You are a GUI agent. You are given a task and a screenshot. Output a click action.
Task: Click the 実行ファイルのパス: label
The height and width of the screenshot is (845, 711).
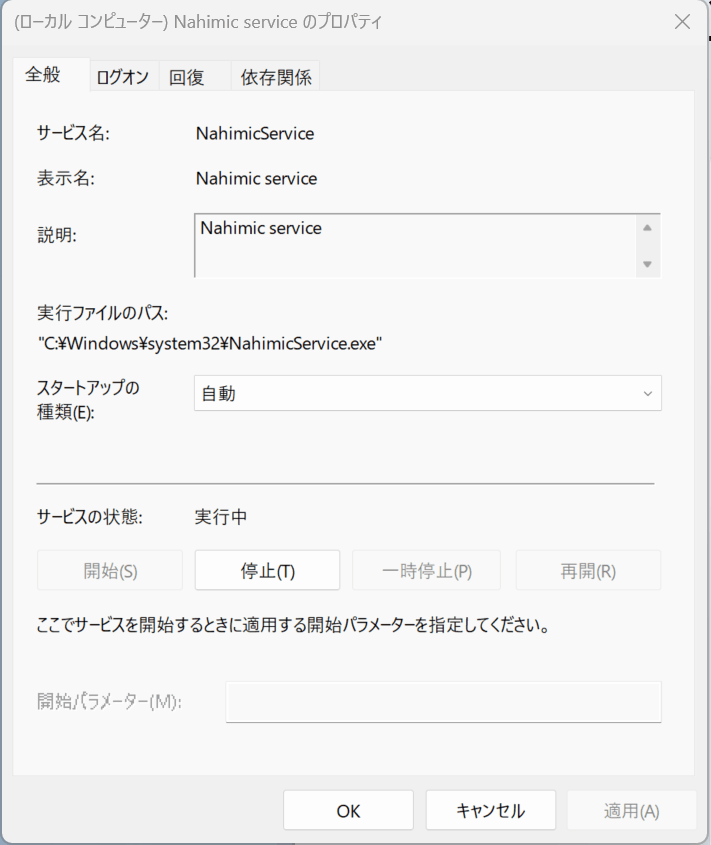click(x=102, y=313)
